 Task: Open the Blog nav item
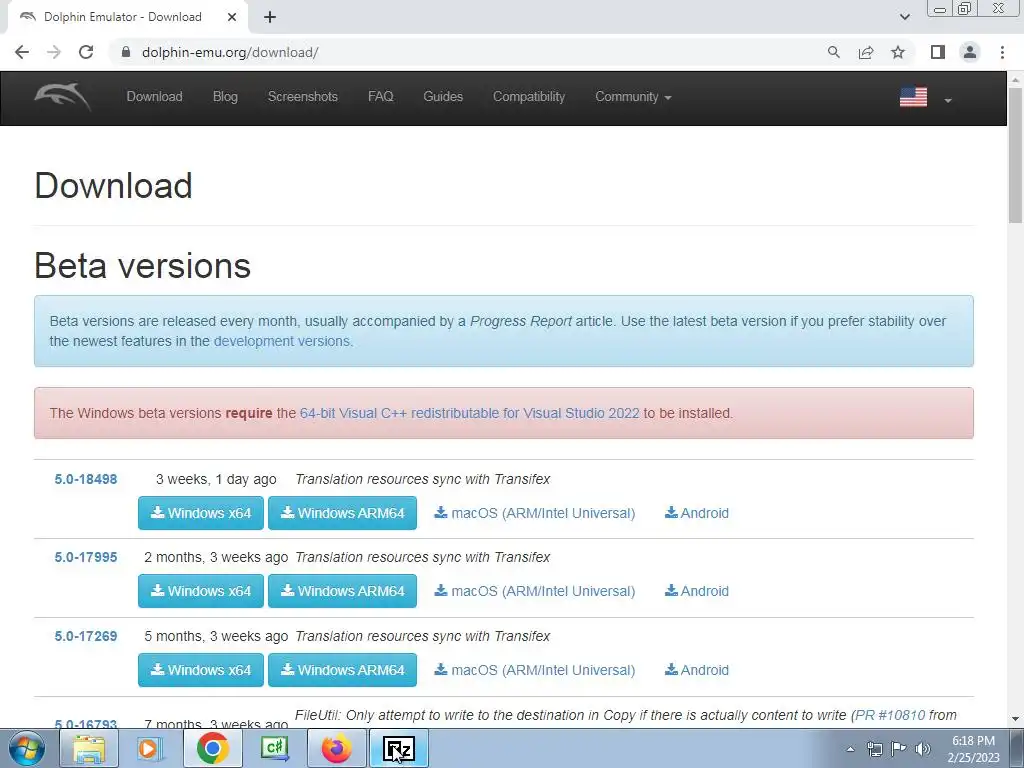(x=225, y=97)
